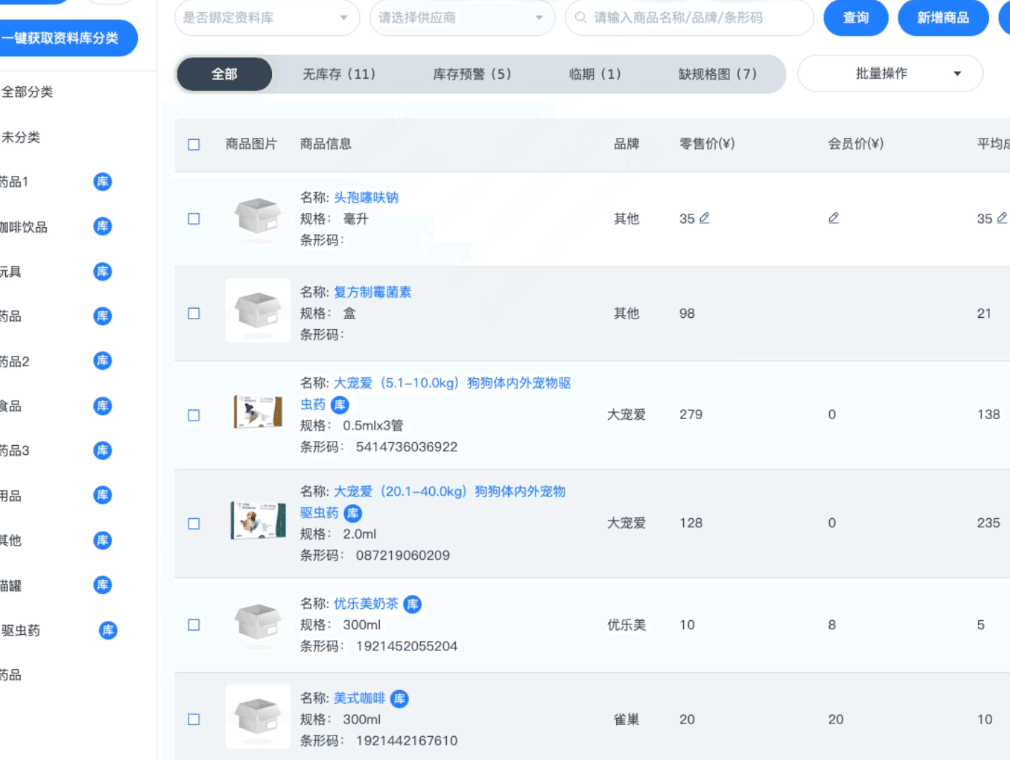Select 猫罐 category in sidebar
Image resolution: width=1010 pixels, height=760 pixels.
click(x=11, y=585)
